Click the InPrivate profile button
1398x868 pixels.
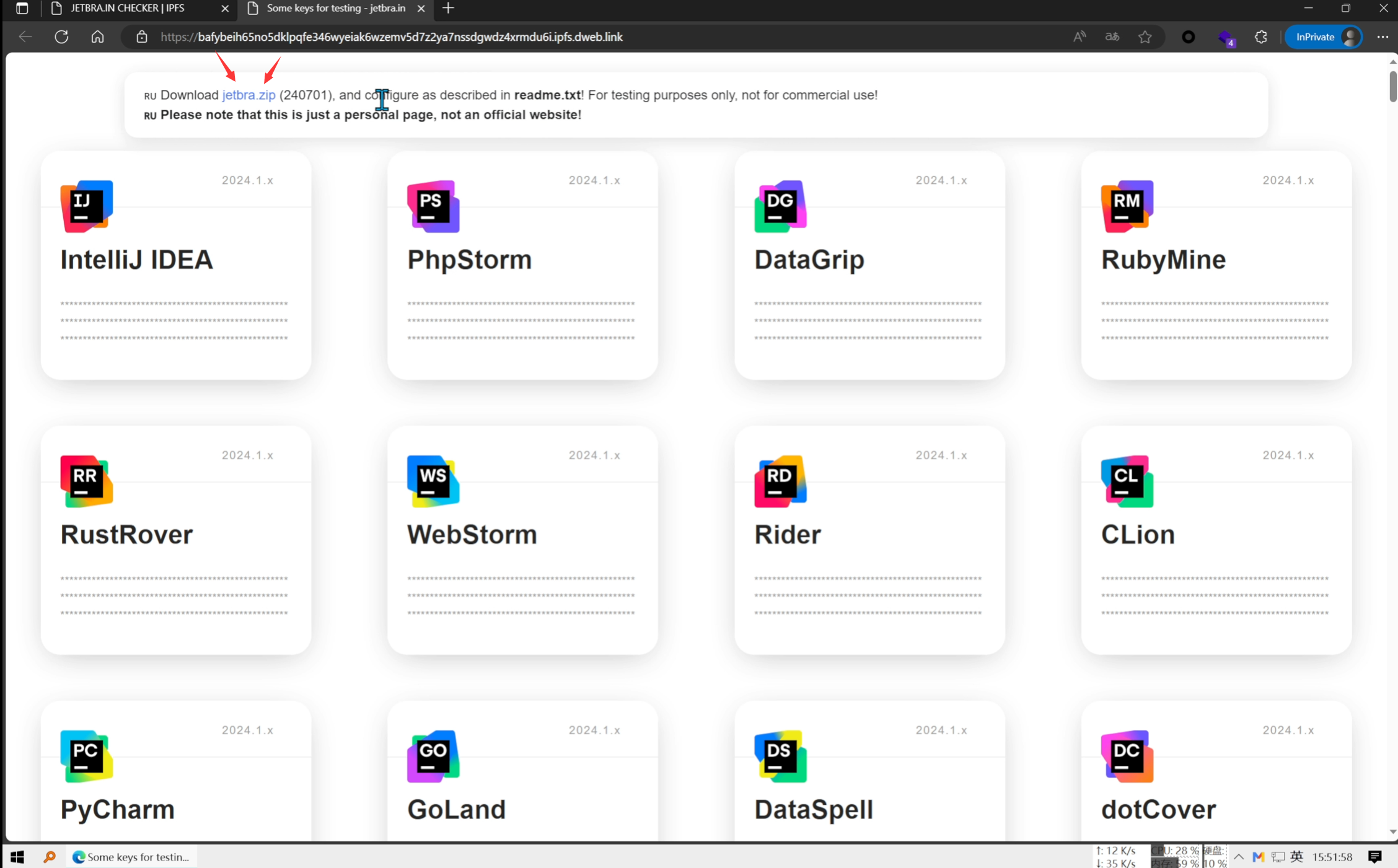coord(1324,37)
